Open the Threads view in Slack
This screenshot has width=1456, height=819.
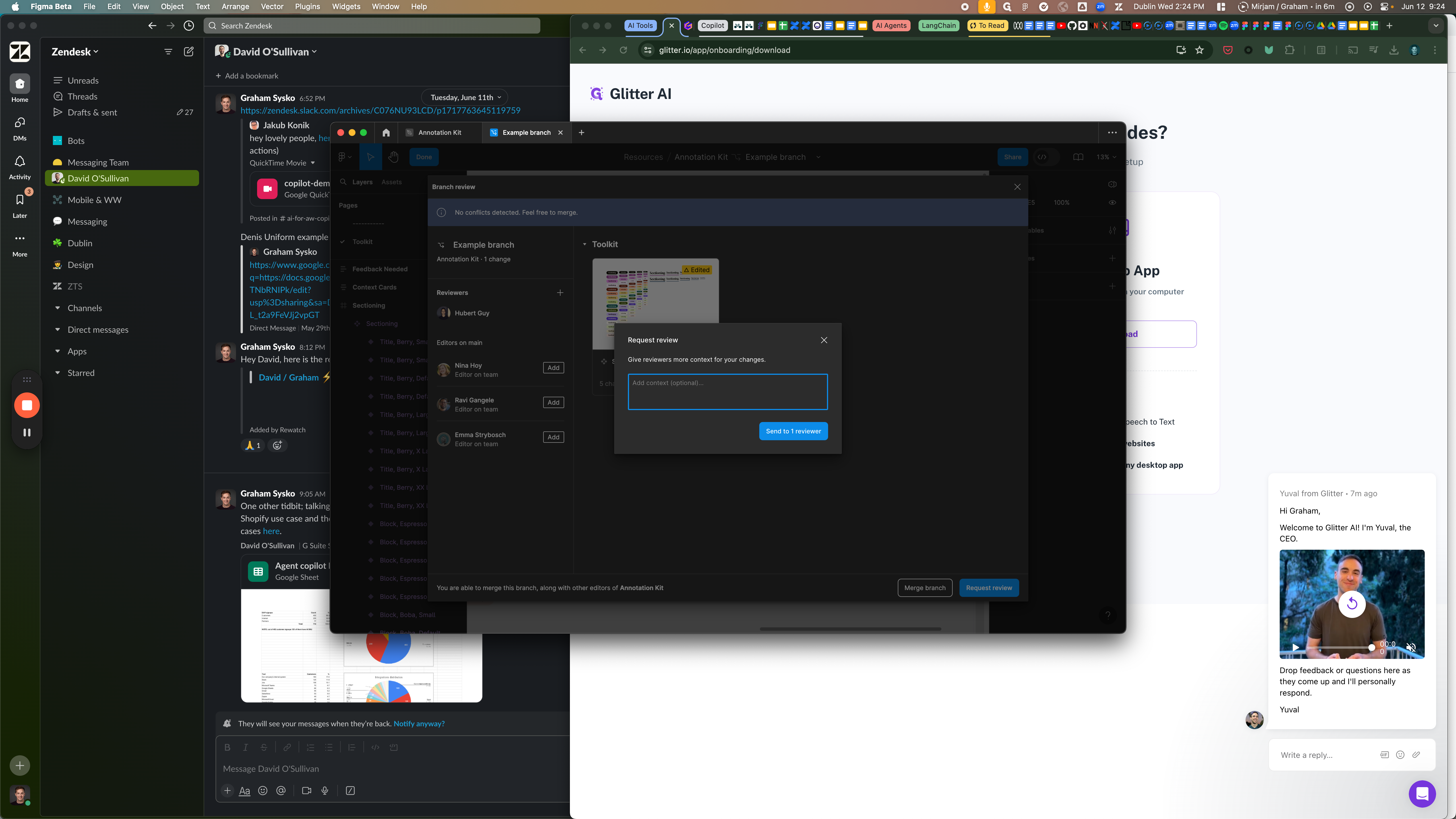[x=82, y=96]
